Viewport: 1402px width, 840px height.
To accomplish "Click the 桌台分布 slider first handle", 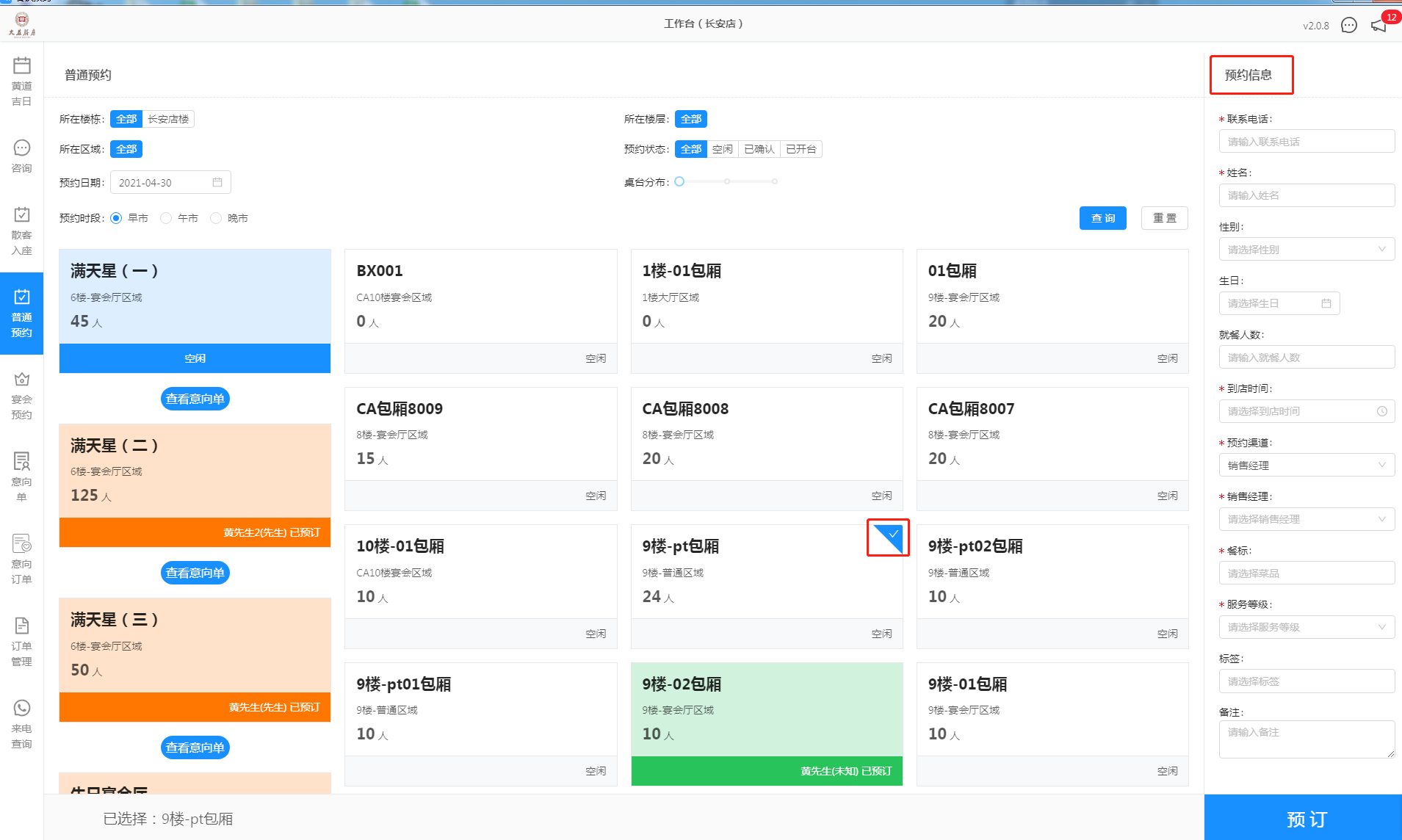I will tap(679, 181).
